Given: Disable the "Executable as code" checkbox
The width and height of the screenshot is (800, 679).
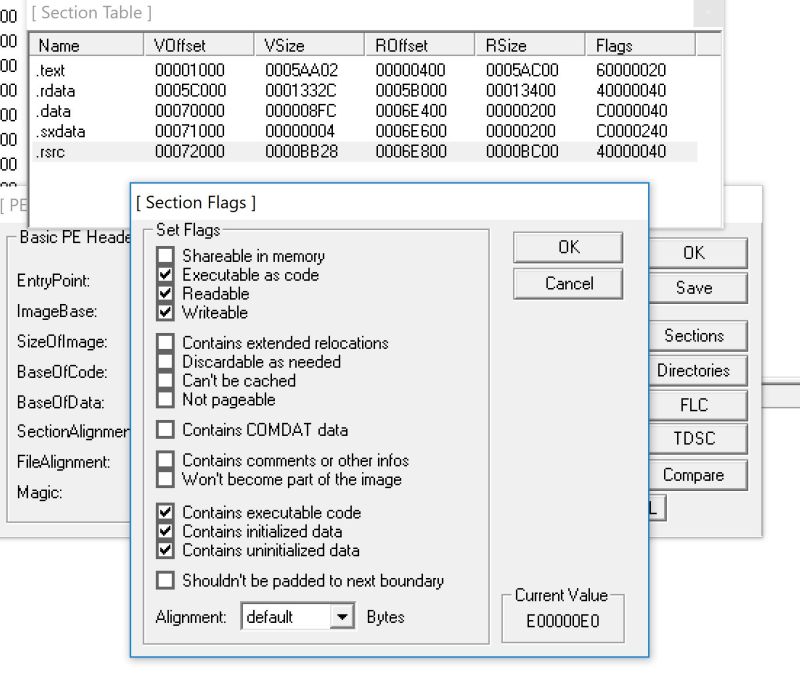Looking at the screenshot, I should (x=166, y=275).
